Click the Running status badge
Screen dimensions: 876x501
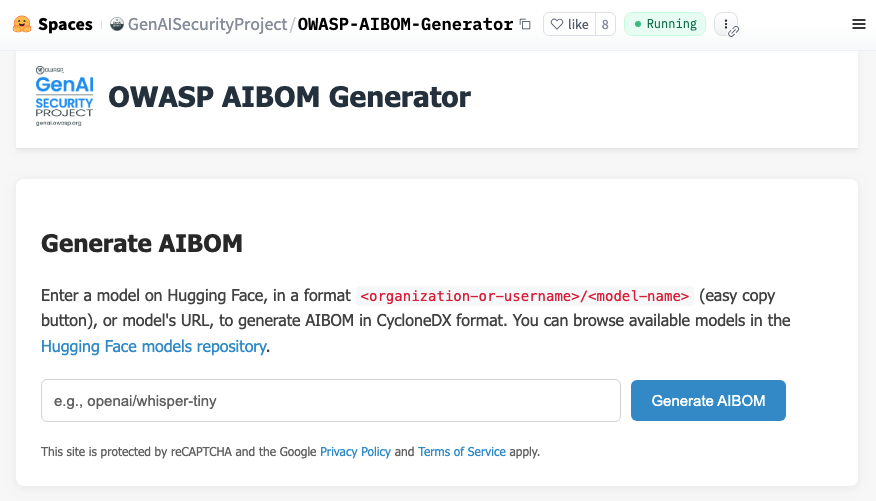(x=664, y=24)
